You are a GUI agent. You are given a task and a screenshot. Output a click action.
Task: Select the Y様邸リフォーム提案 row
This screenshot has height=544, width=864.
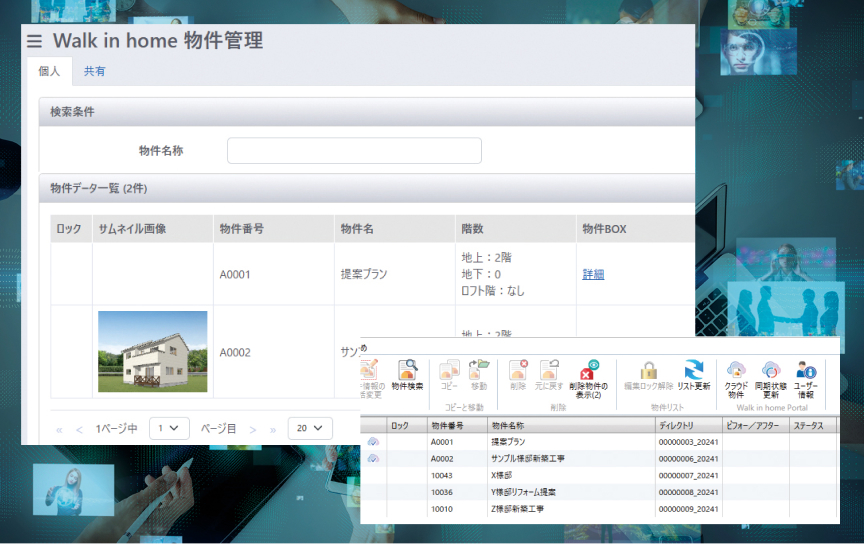pos(600,492)
